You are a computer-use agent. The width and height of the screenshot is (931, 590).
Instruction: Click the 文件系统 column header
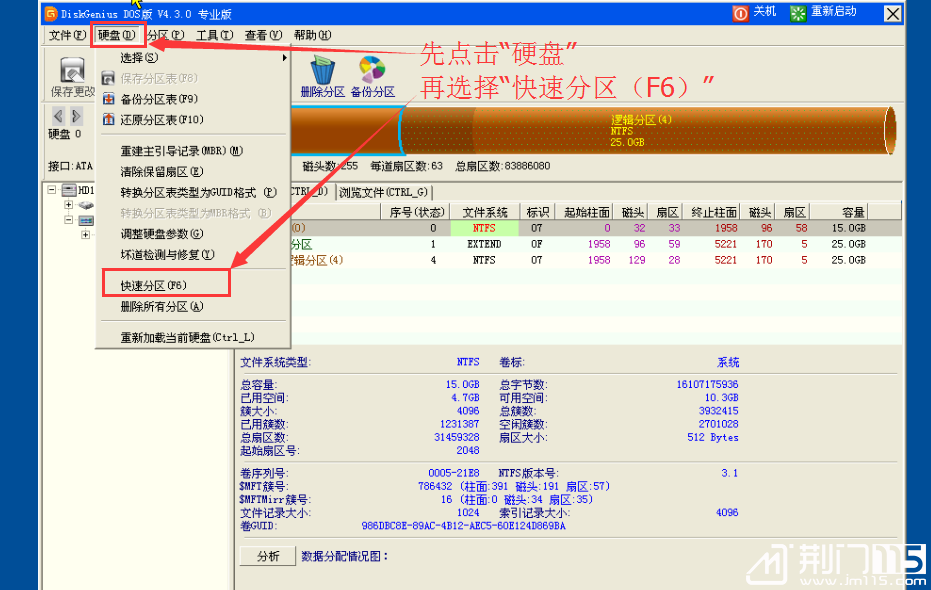(484, 212)
